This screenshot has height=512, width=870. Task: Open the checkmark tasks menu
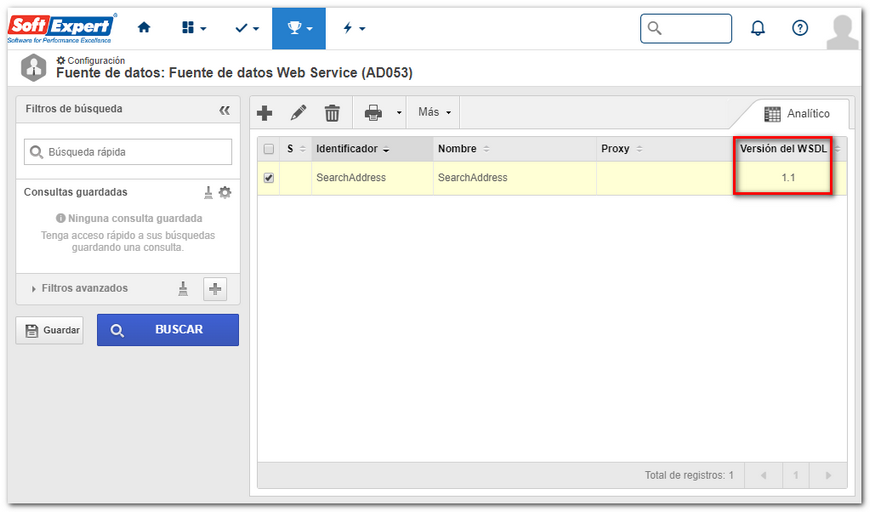pyautogui.click(x=246, y=28)
